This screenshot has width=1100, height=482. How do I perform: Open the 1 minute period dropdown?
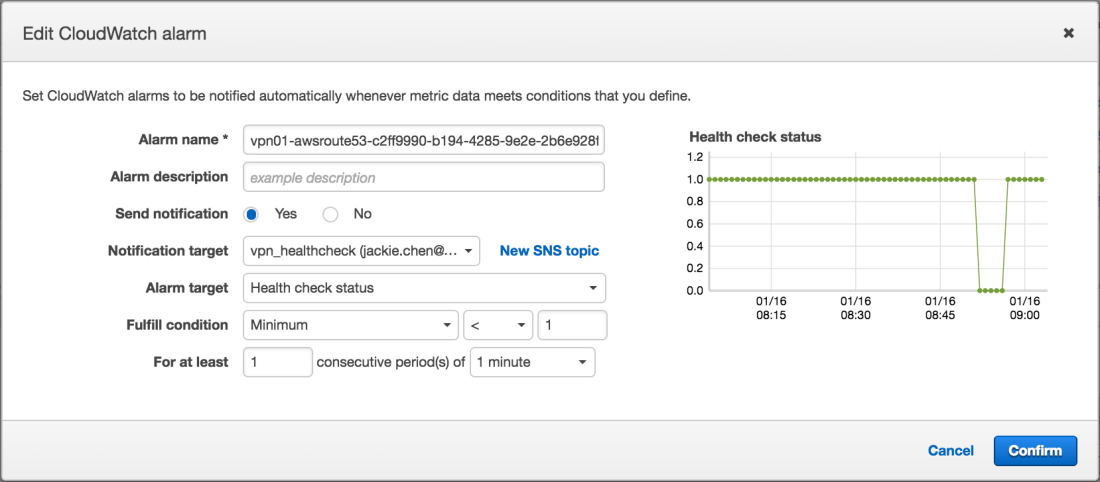[x=532, y=362]
